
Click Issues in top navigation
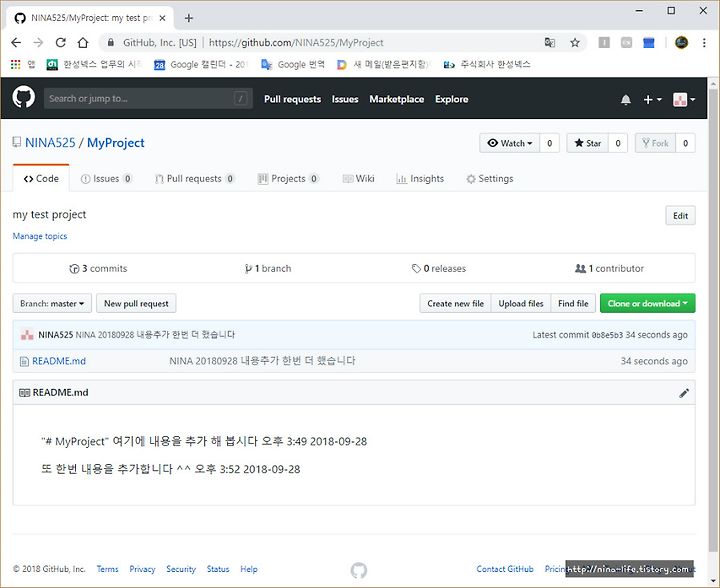point(345,99)
